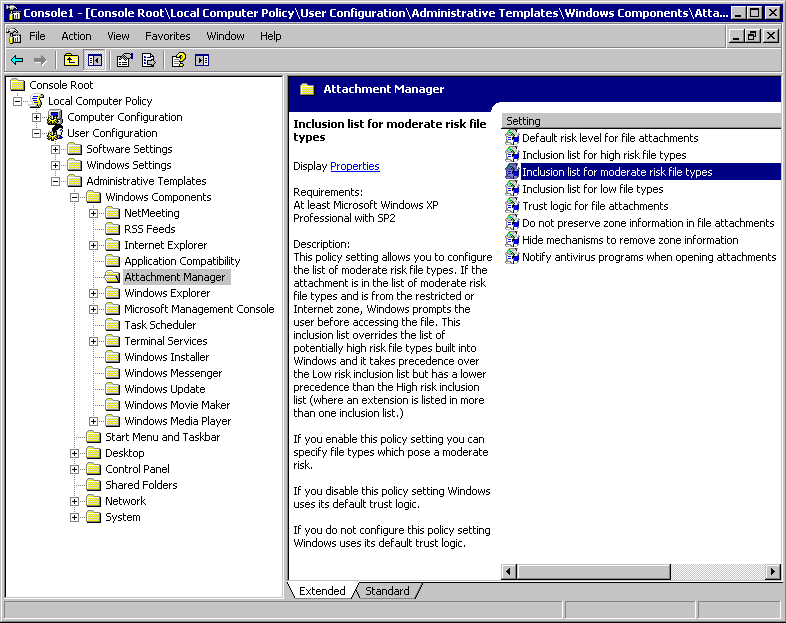Select Hide mechanisms to remove zone information
786x623 pixels.
[x=629, y=240]
